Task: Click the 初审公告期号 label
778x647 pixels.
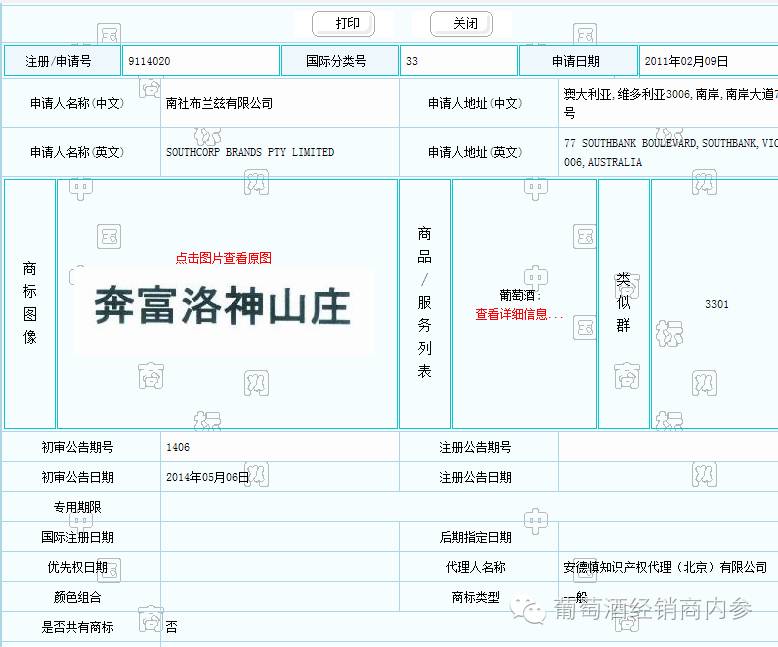Action: [77, 447]
